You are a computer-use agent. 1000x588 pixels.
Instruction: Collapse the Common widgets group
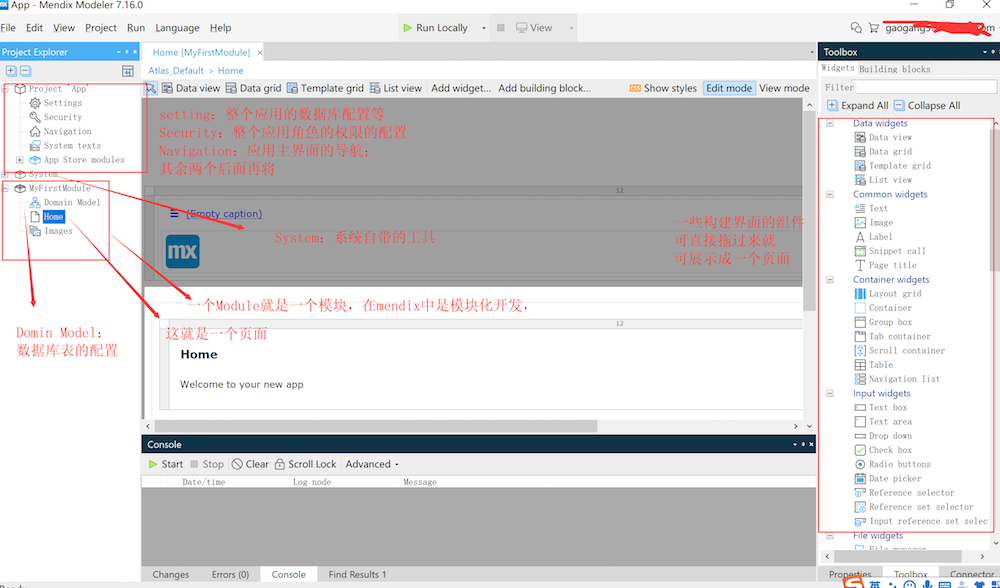[830, 194]
